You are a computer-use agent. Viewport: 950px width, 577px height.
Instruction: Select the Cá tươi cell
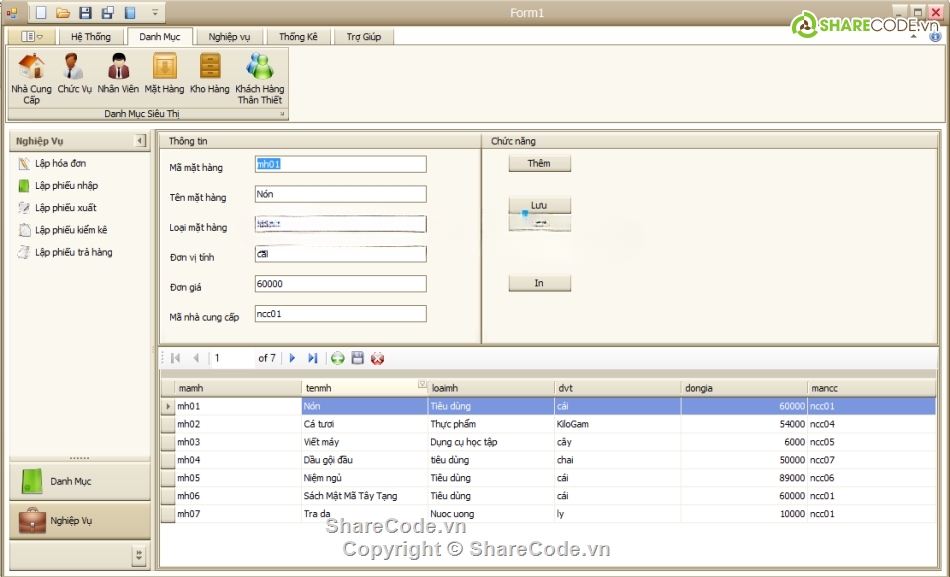tap(364, 424)
